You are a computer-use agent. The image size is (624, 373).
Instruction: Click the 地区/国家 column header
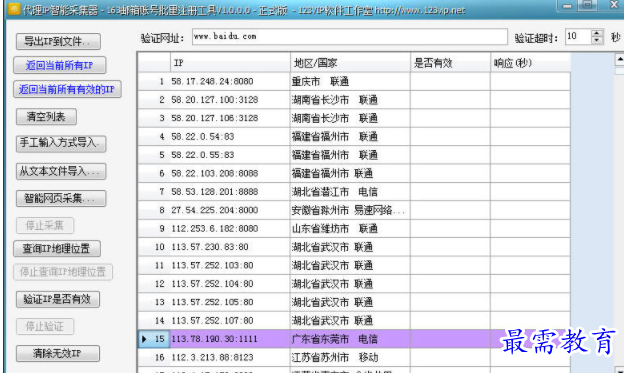[350, 63]
